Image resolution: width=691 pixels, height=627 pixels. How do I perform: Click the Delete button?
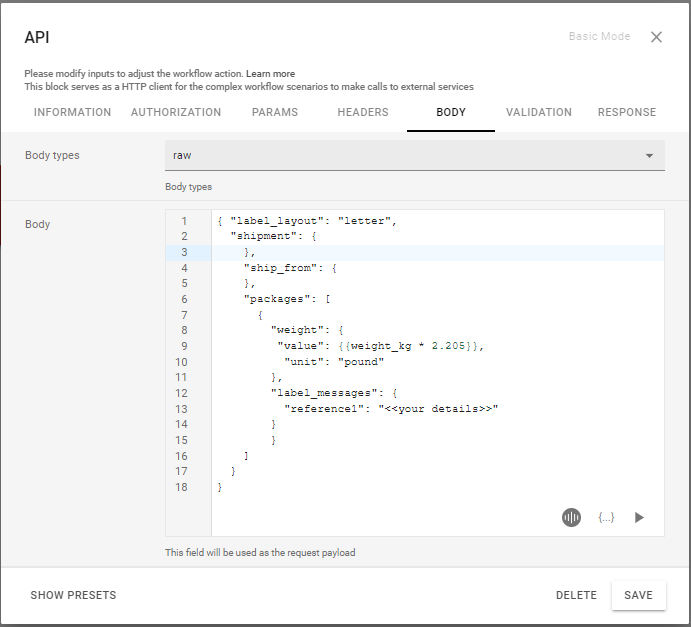pyautogui.click(x=576, y=595)
